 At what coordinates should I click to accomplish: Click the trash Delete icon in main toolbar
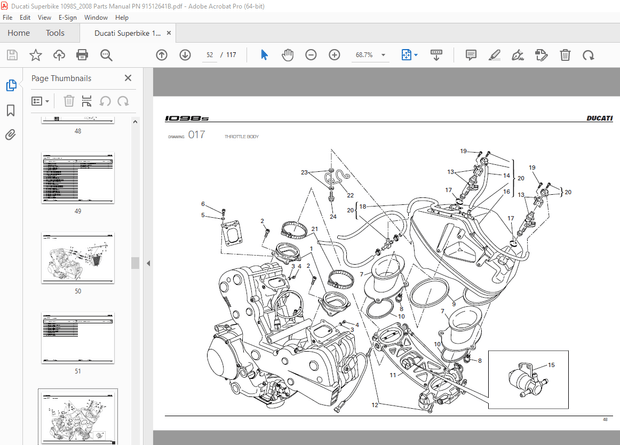coord(565,55)
